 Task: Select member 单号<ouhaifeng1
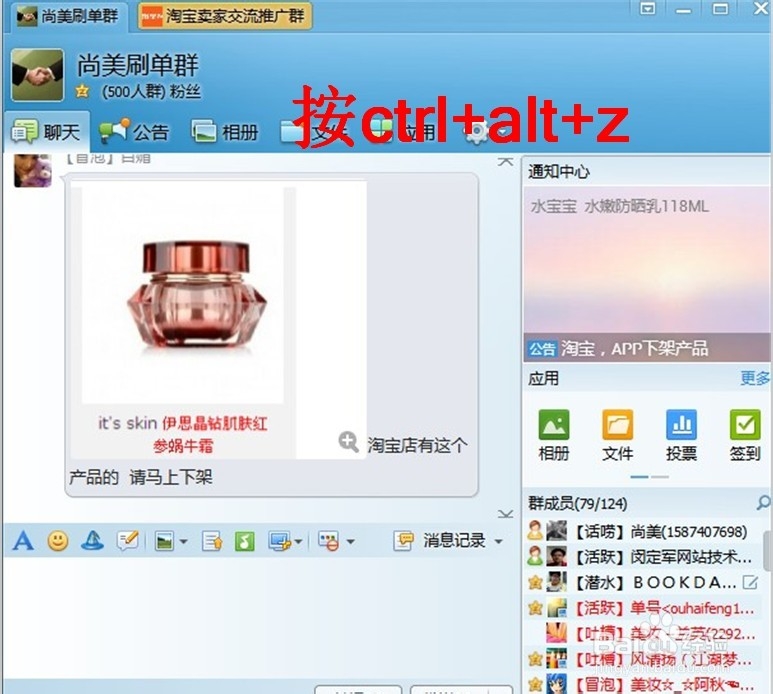[x=646, y=608]
